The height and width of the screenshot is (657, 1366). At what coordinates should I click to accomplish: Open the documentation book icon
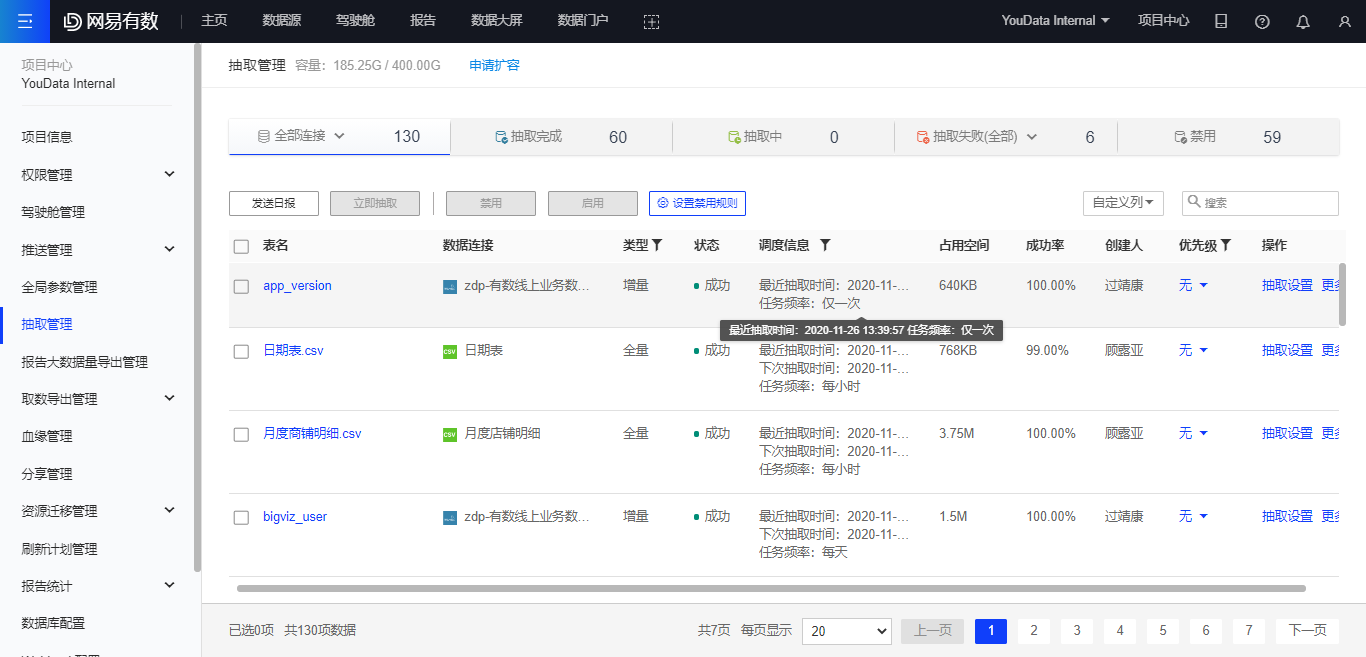1221,21
